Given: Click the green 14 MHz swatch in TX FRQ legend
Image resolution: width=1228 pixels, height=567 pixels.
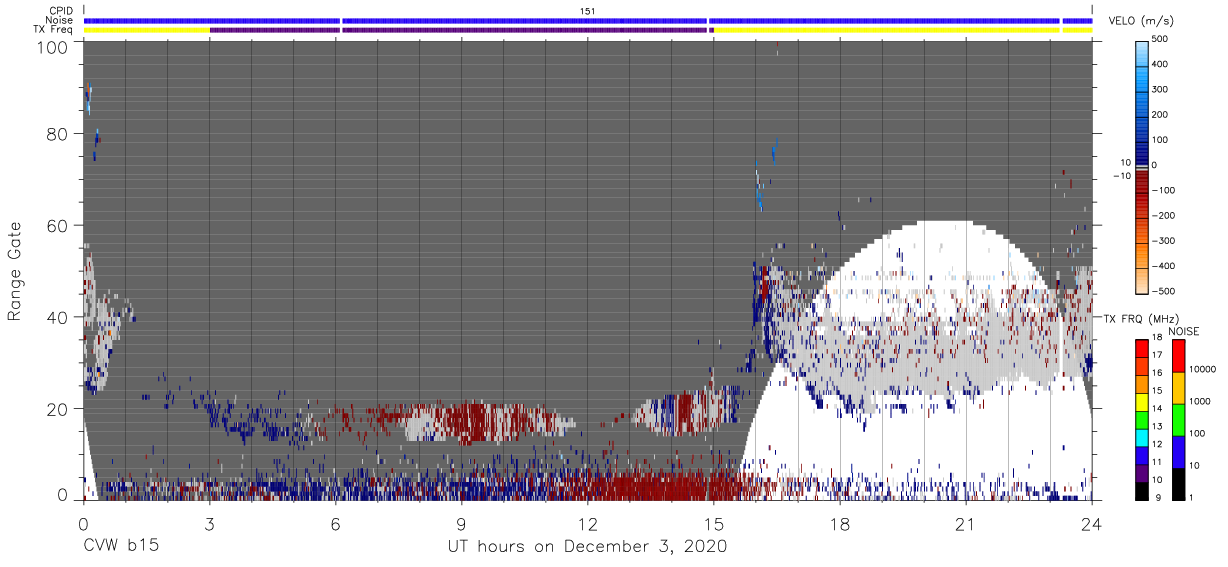Looking at the screenshot, I should pyautogui.click(x=1142, y=419).
